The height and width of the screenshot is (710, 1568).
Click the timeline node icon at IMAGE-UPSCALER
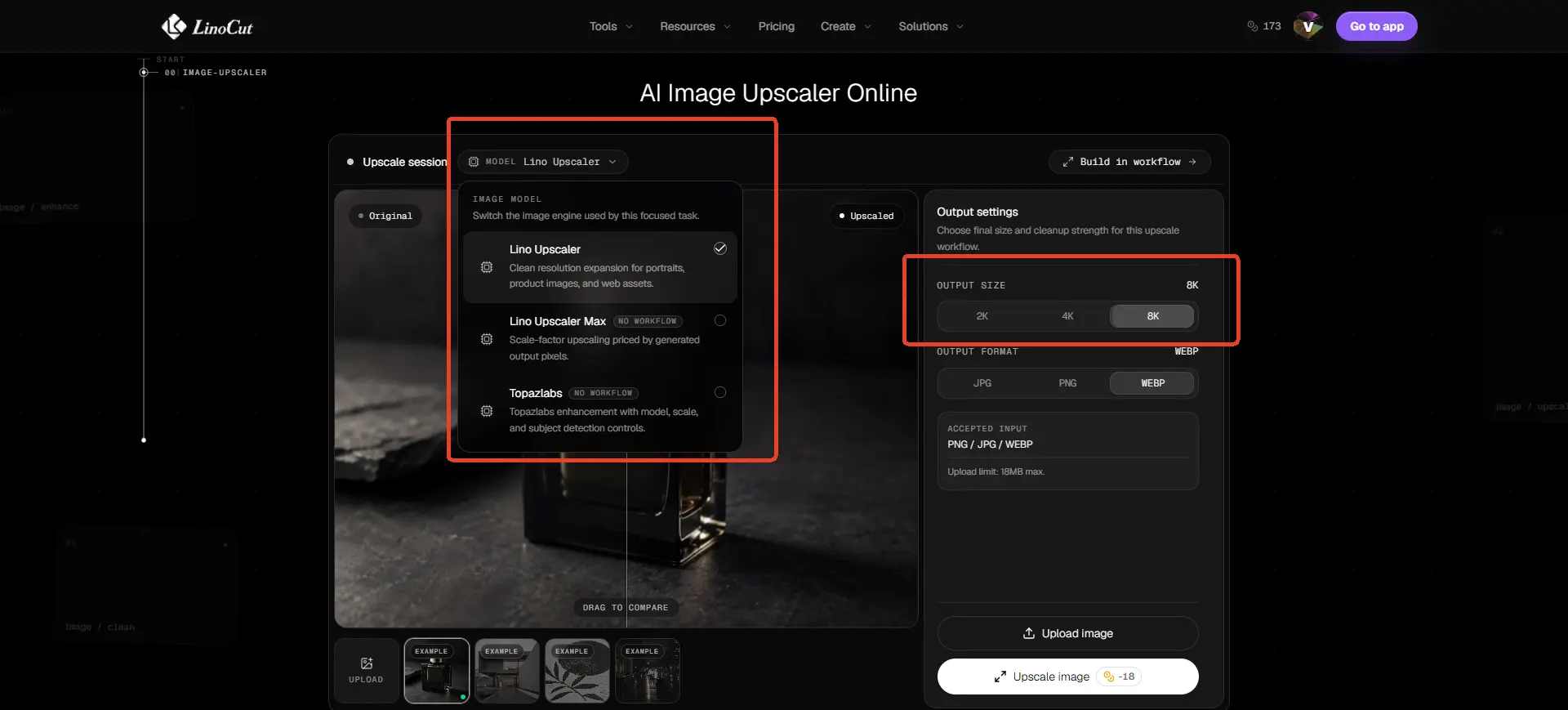click(144, 73)
